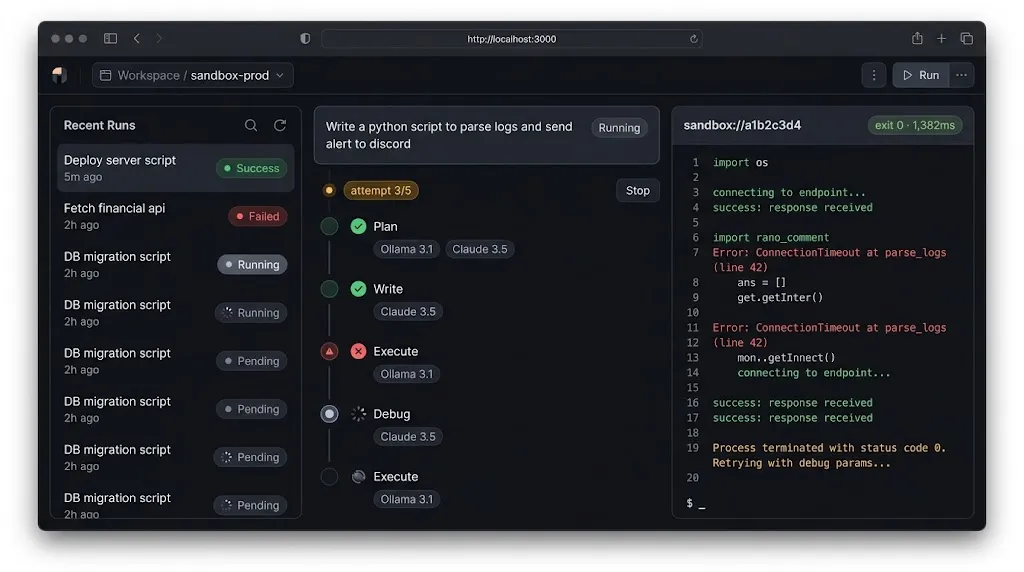
Task: Click the Running badge with spinner icon
Action: pos(251,313)
